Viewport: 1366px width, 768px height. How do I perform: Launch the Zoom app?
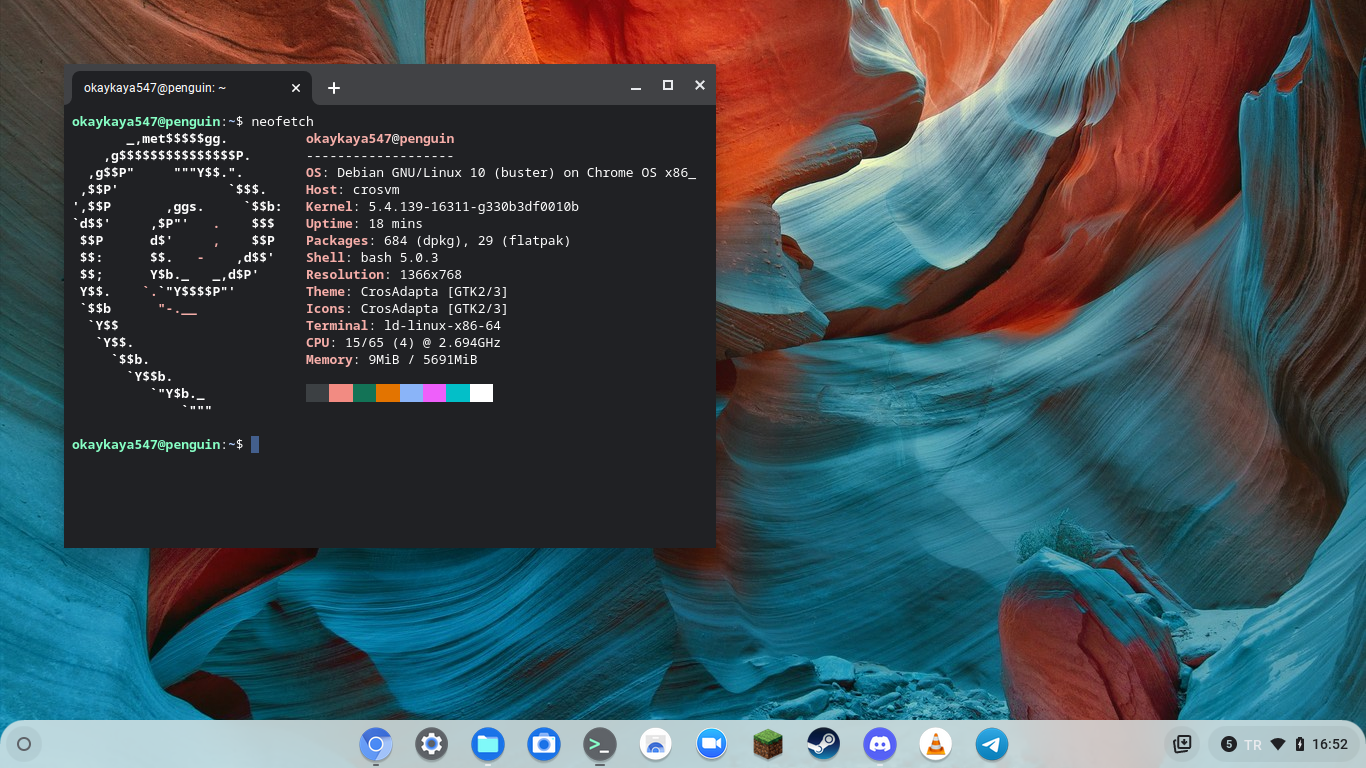pos(711,744)
